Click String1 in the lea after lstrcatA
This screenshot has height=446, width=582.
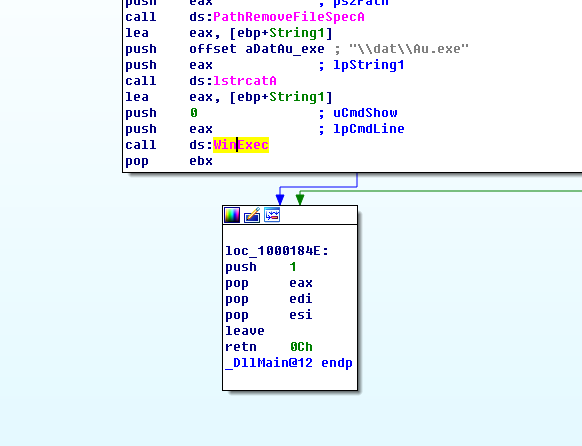pyautogui.click(x=297, y=97)
